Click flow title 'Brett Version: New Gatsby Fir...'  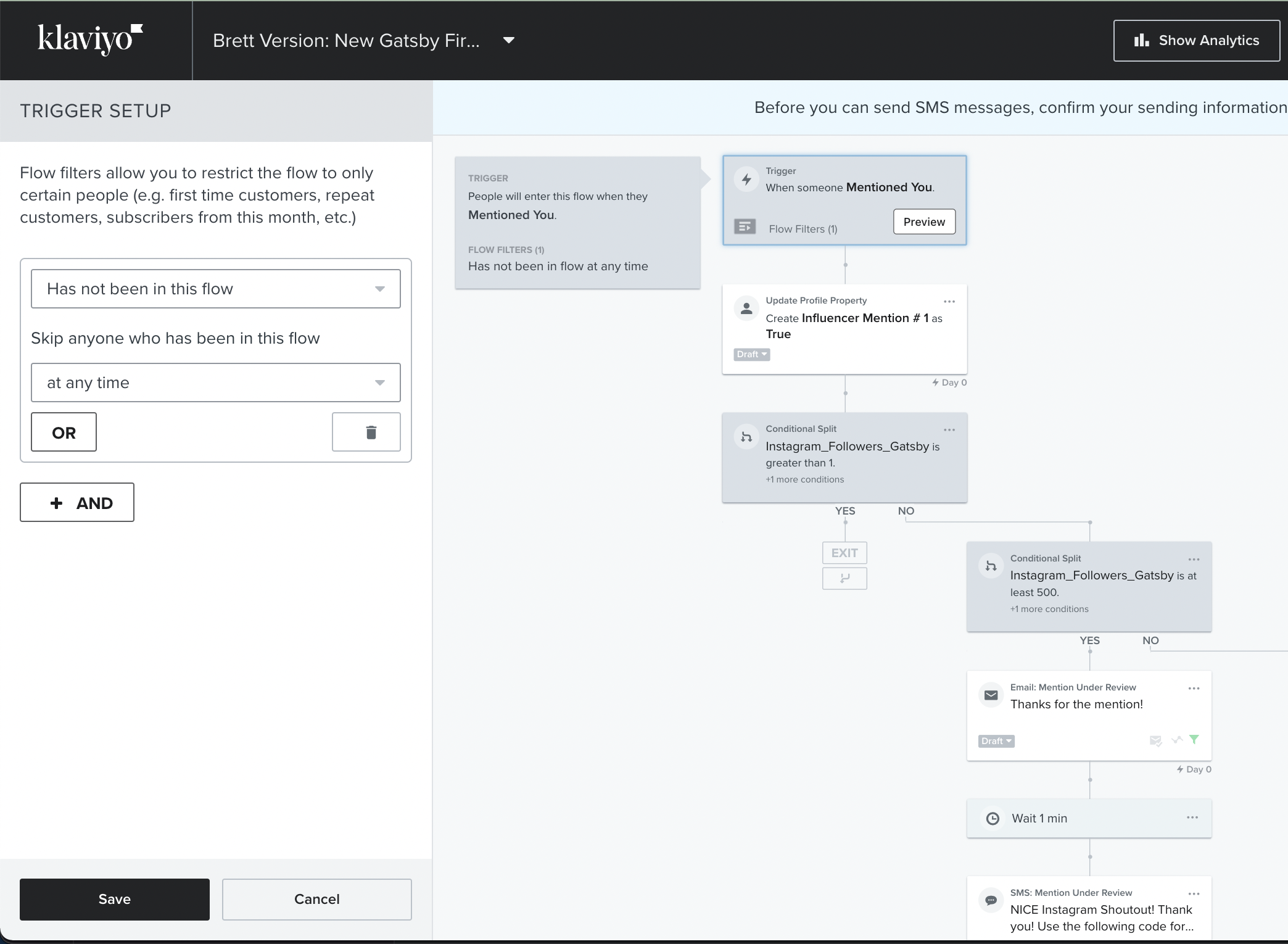346,41
